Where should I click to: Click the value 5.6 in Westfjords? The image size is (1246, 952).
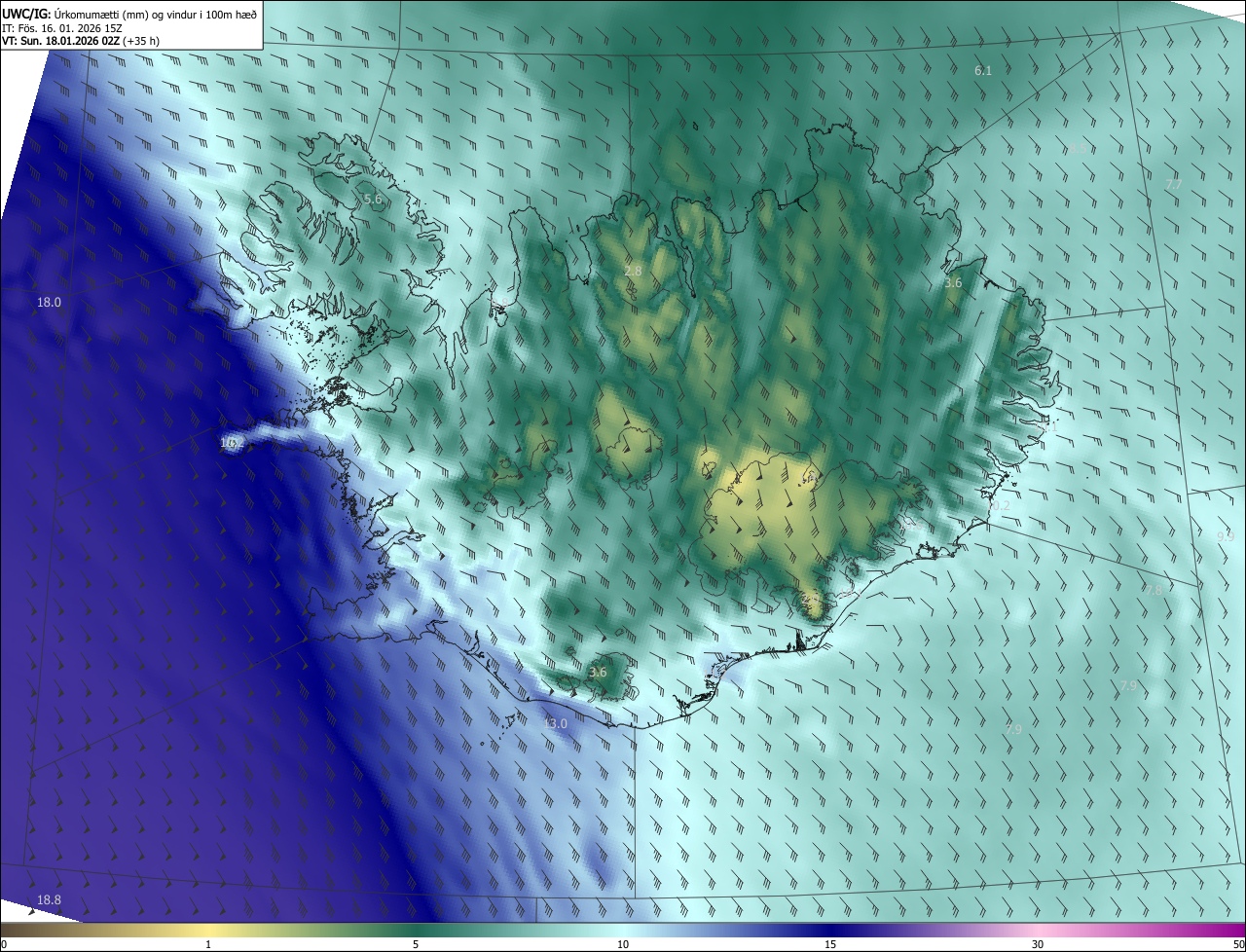coord(373,200)
